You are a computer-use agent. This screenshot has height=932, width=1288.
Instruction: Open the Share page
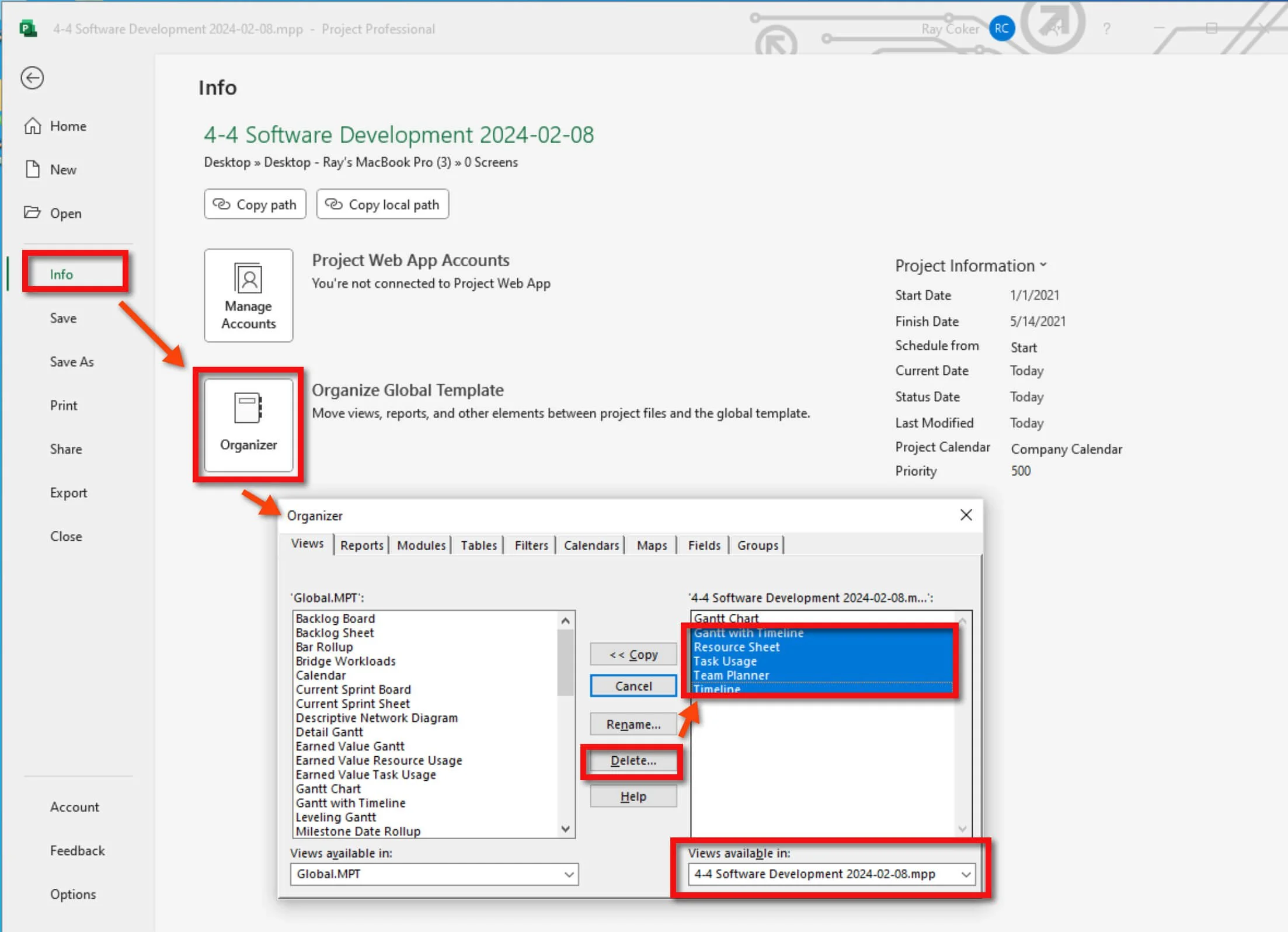[66, 449]
